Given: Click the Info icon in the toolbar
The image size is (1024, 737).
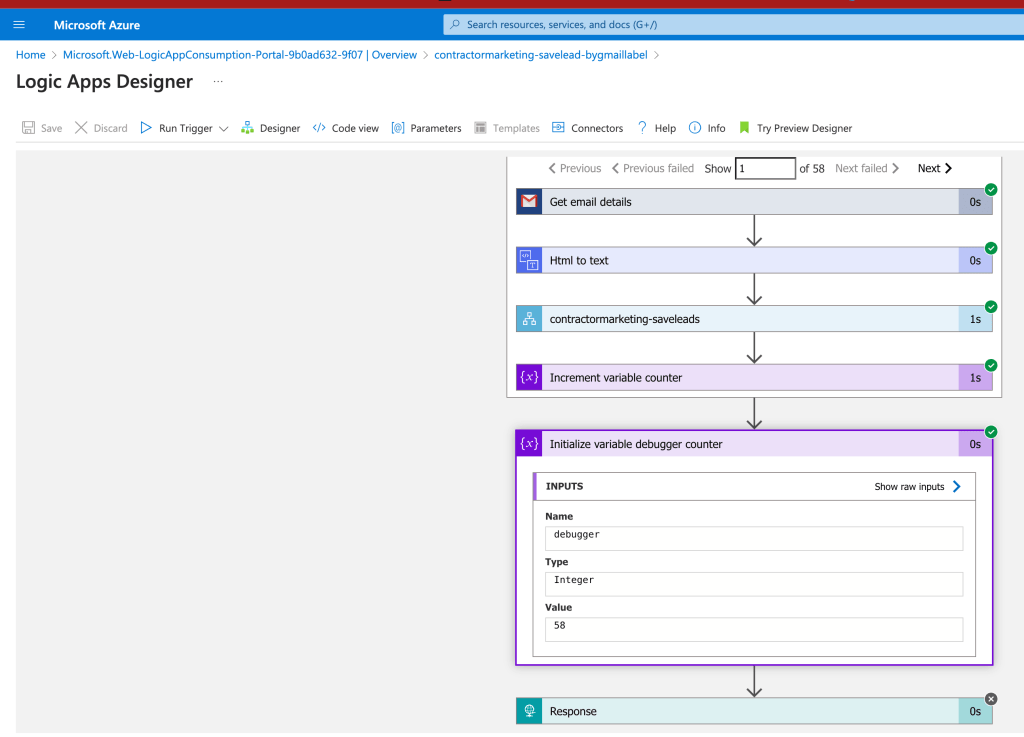Looking at the screenshot, I should 695,128.
